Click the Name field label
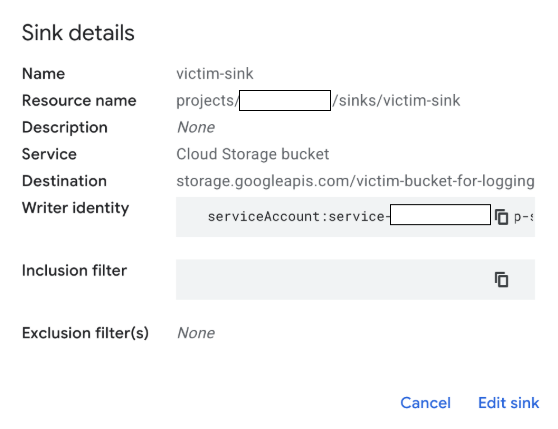This screenshot has width=558, height=429. [43, 74]
